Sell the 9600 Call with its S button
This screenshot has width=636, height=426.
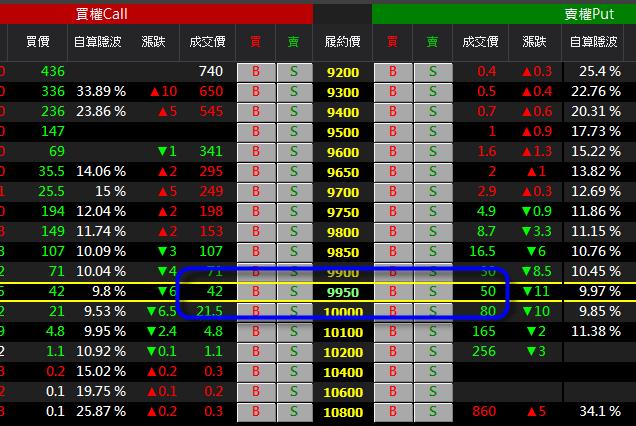(294, 152)
